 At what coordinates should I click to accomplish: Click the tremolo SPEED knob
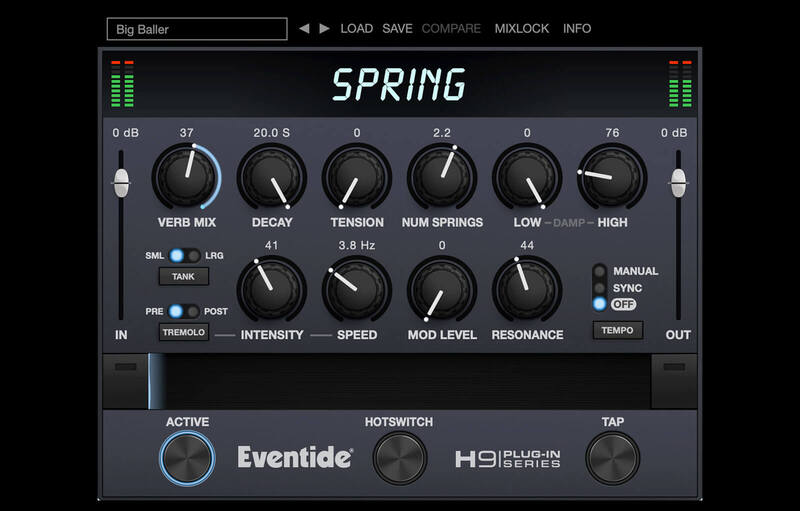[x=357, y=289]
